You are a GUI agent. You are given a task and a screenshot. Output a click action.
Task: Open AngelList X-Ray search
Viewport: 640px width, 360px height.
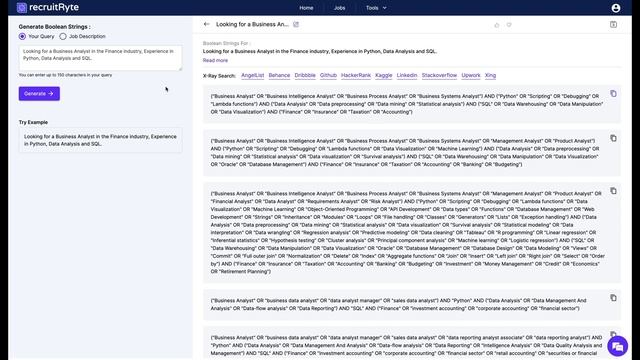click(x=253, y=76)
